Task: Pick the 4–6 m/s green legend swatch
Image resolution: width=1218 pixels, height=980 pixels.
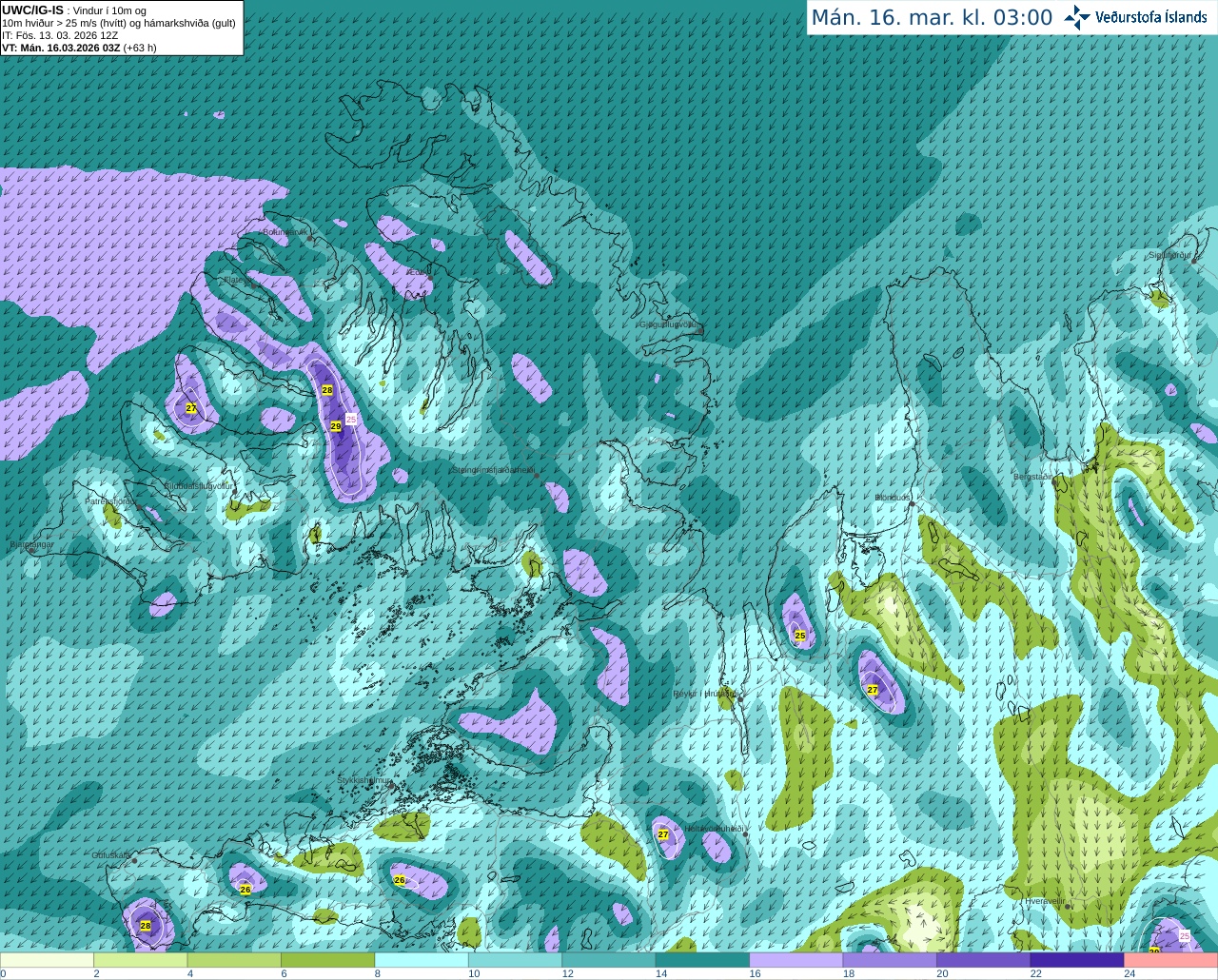Action: click(234, 960)
